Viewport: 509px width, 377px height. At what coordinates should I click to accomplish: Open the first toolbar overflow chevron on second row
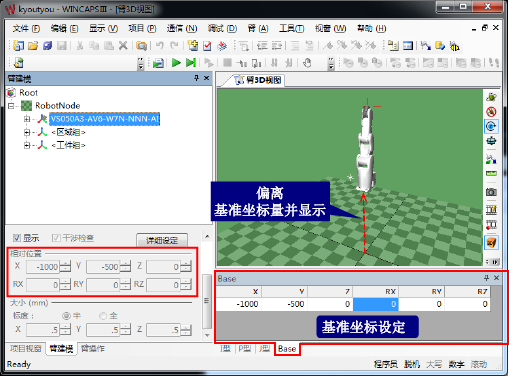tap(141, 63)
